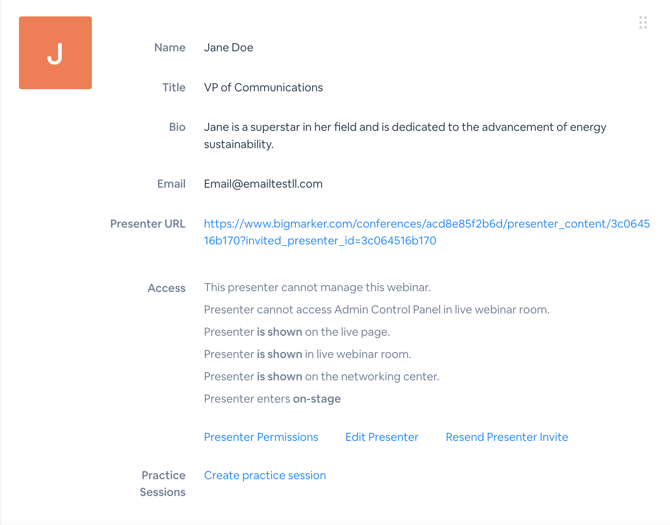Open the Presenter URL link

point(426,232)
